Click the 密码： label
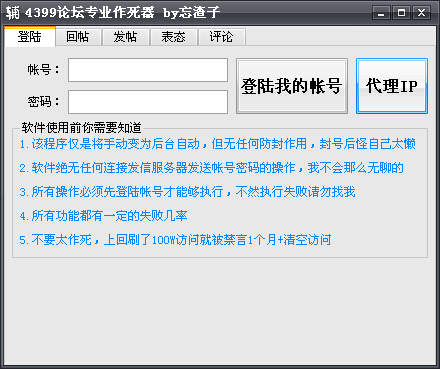This screenshot has height=369, width=440. click(44, 102)
